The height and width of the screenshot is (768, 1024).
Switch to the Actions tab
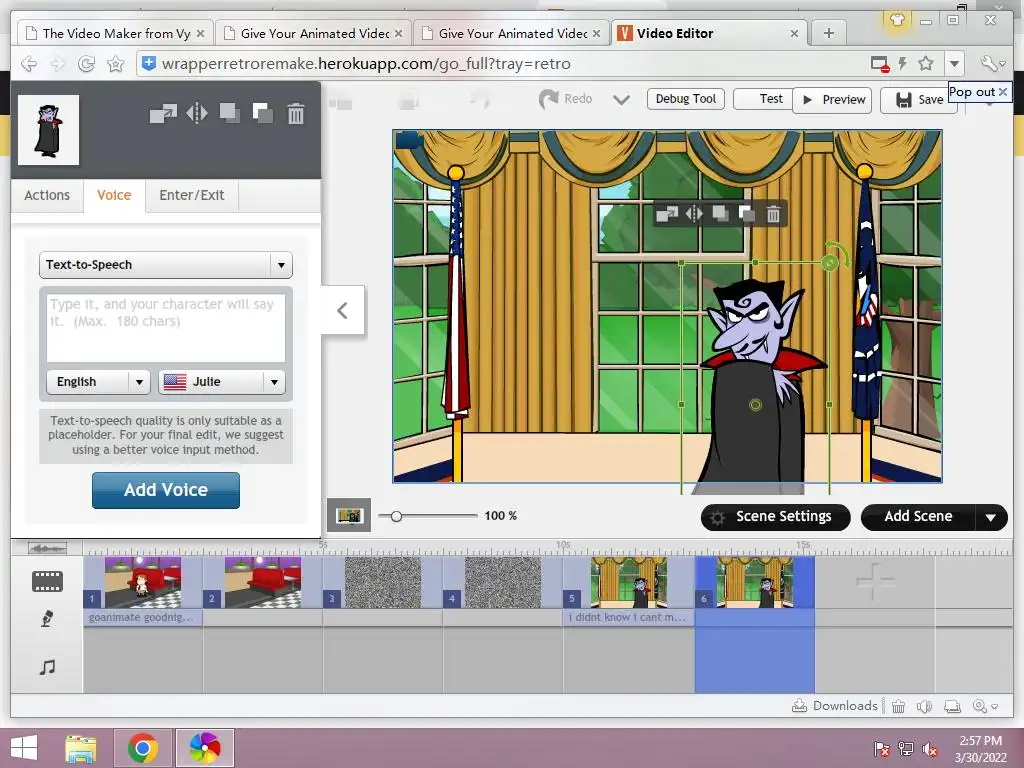[x=47, y=195]
